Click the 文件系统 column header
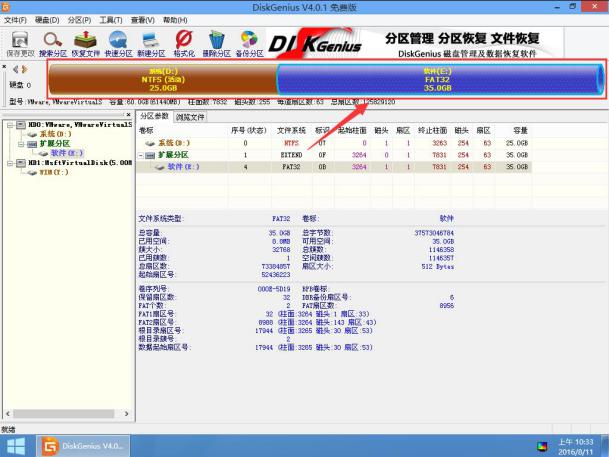The height and width of the screenshot is (457, 609). click(291, 130)
